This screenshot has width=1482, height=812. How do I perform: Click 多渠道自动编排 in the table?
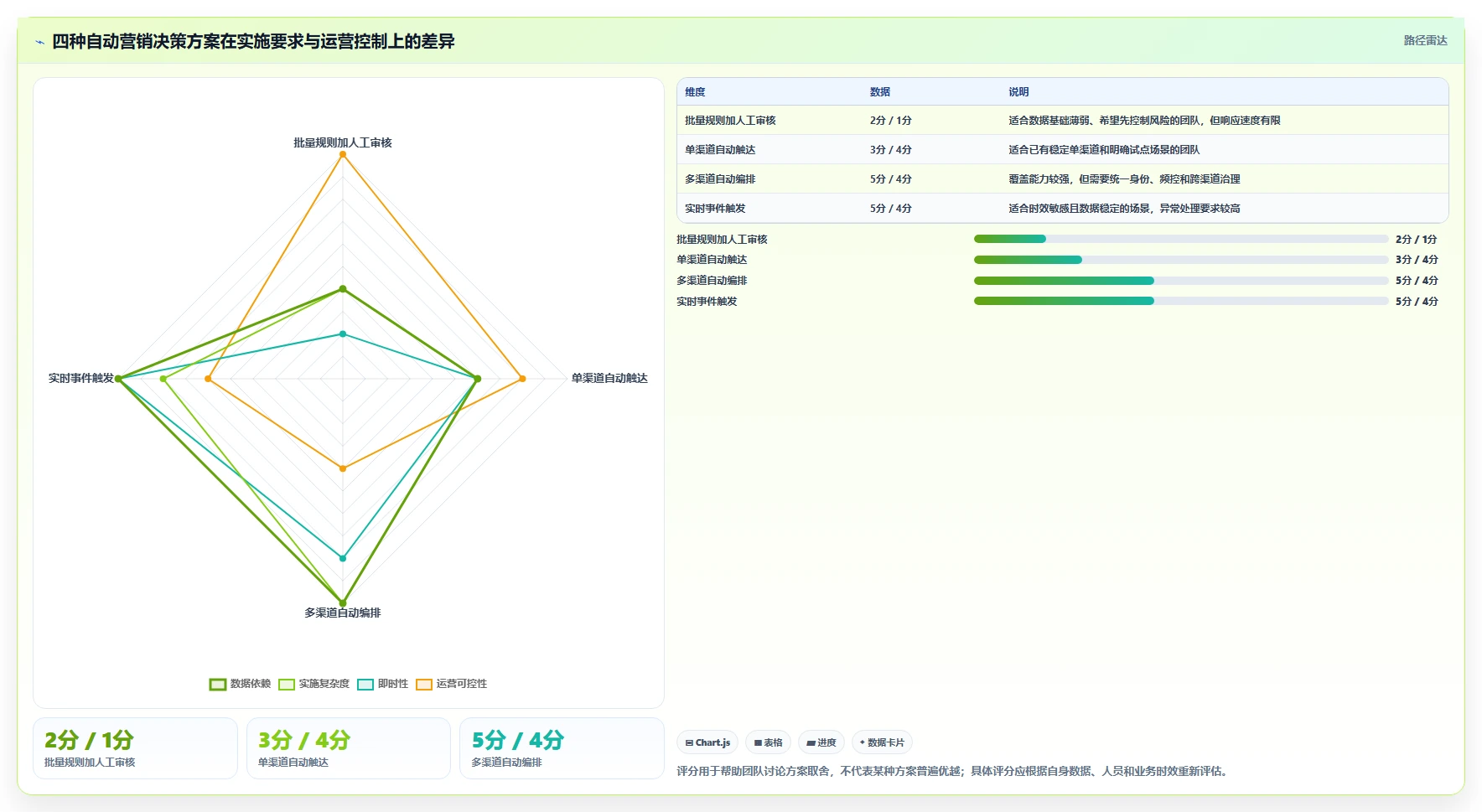click(x=720, y=179)
